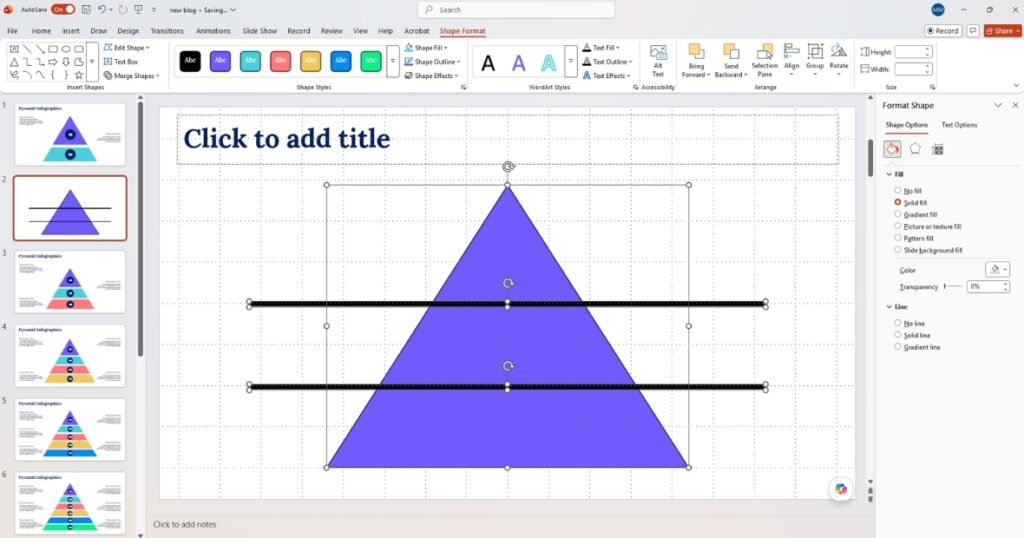The image size is (1024, 538).
Task: Click the Edit Shape button
Action: pos(127,48)
